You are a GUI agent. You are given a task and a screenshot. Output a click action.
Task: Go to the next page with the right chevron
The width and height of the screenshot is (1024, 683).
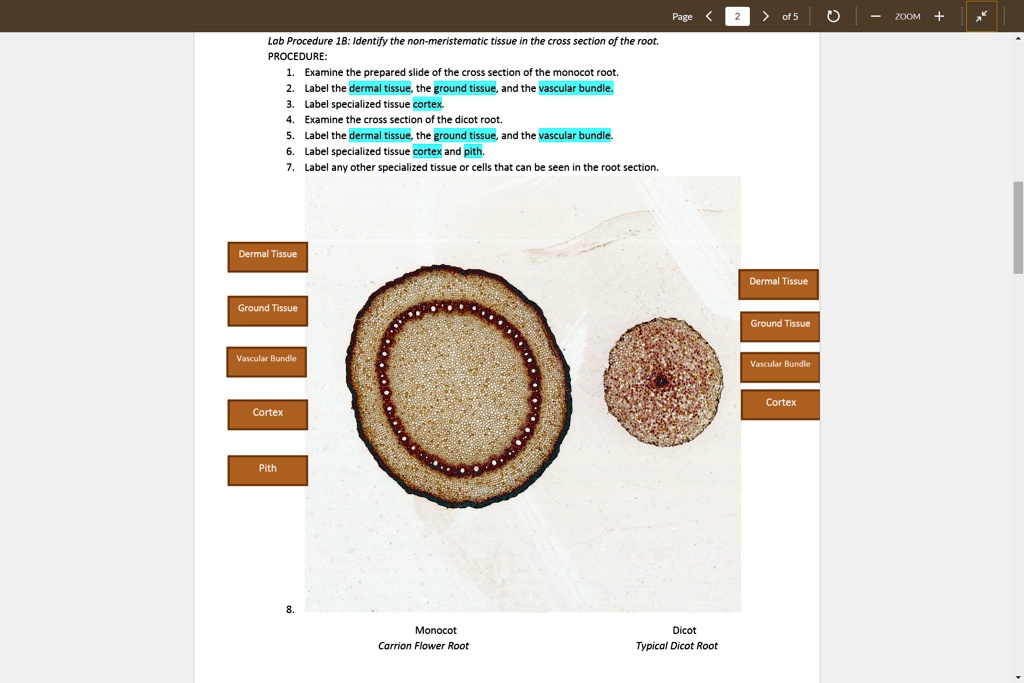point(766,16)
